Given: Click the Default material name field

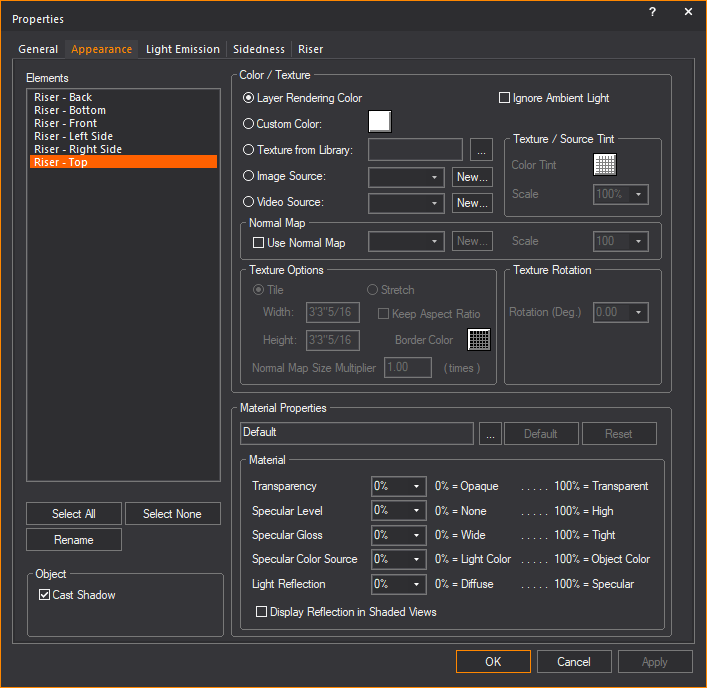Looking at the screenshot, I should [x=357, y=433].
